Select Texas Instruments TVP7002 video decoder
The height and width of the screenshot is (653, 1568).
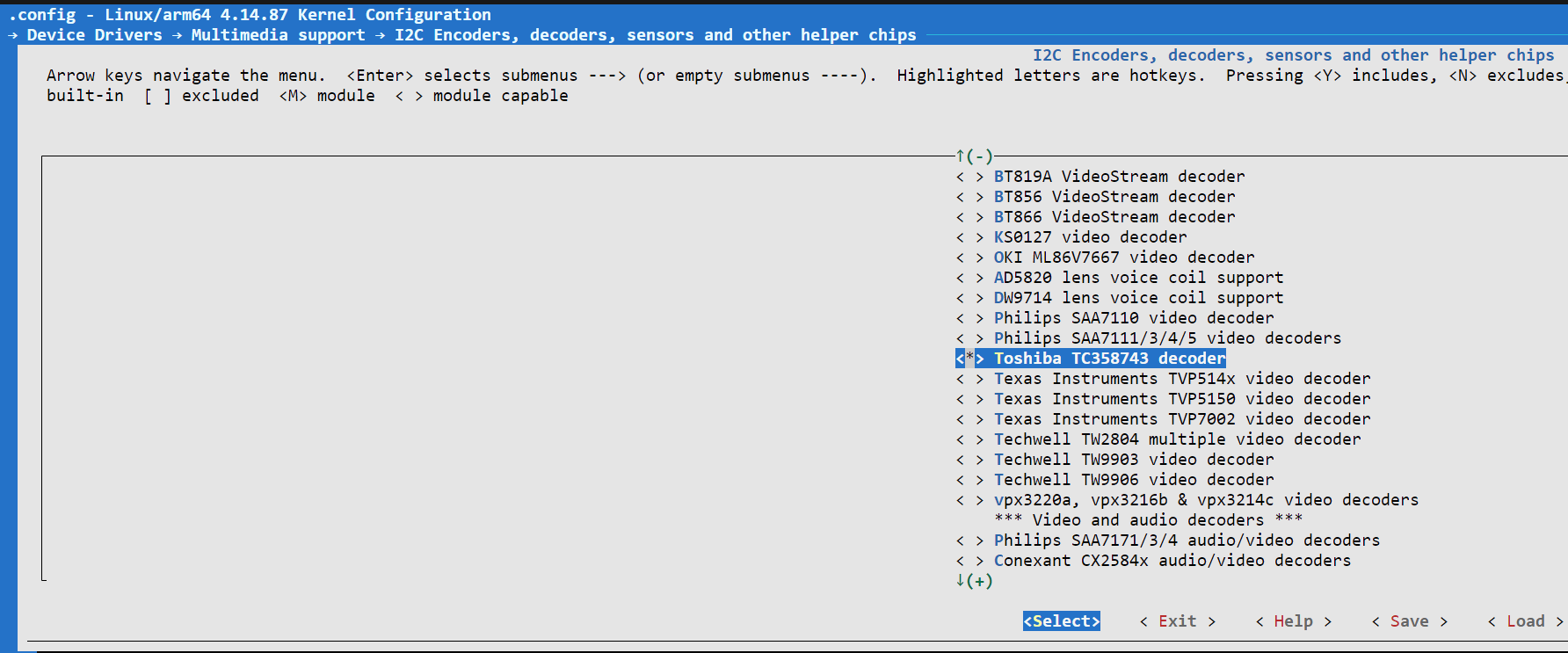pyautogui.click(x=1164, y=419)
